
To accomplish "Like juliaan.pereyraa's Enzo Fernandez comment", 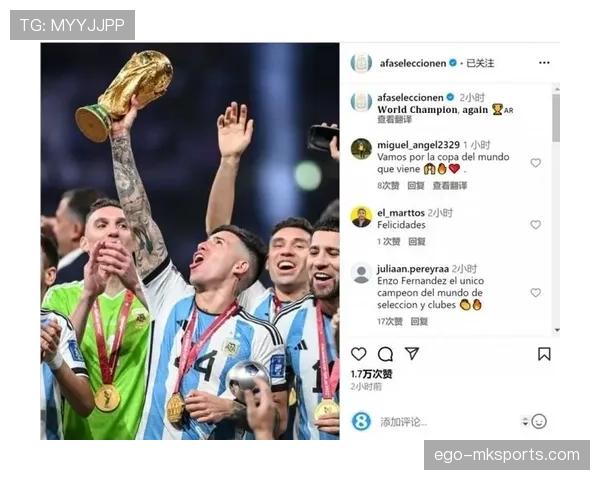I will pos(536,293).
